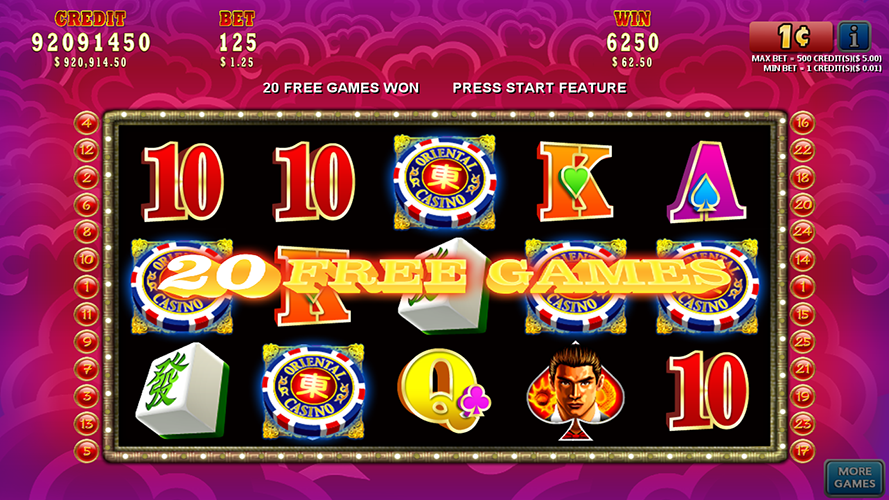Click the King symbol with green heart
Screen dimensions: 889x500
pos(575,181)
